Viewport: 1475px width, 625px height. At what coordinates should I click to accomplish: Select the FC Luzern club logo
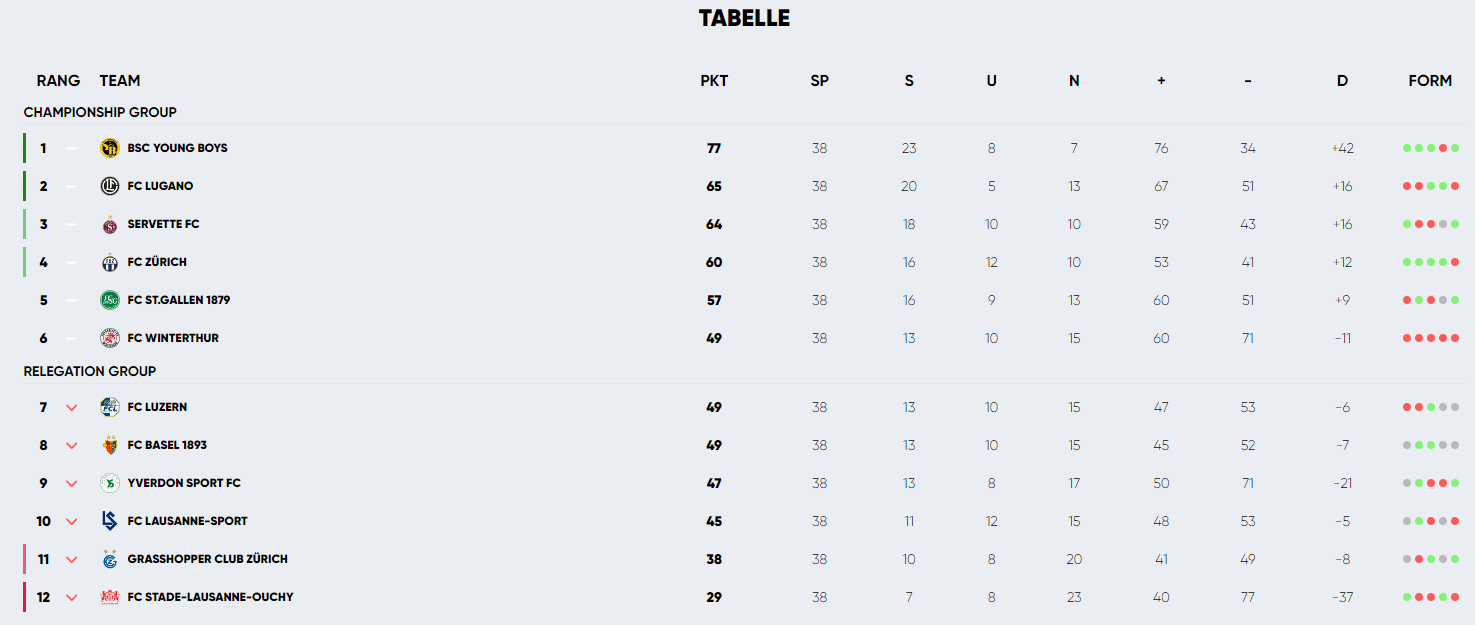click(110, 407)
